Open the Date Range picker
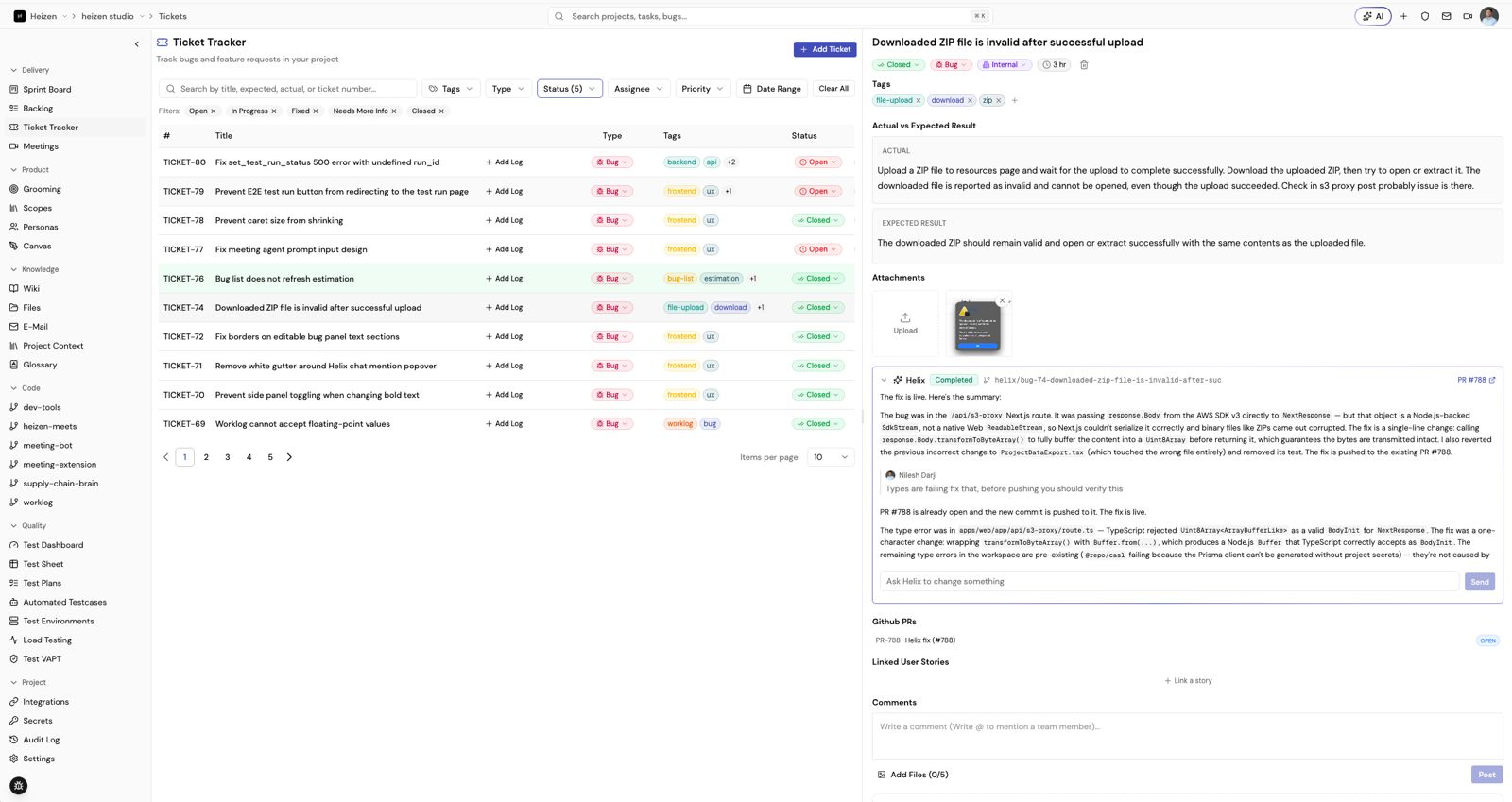The height and width of the screenshot is (802, 1512). pos(772,89)
